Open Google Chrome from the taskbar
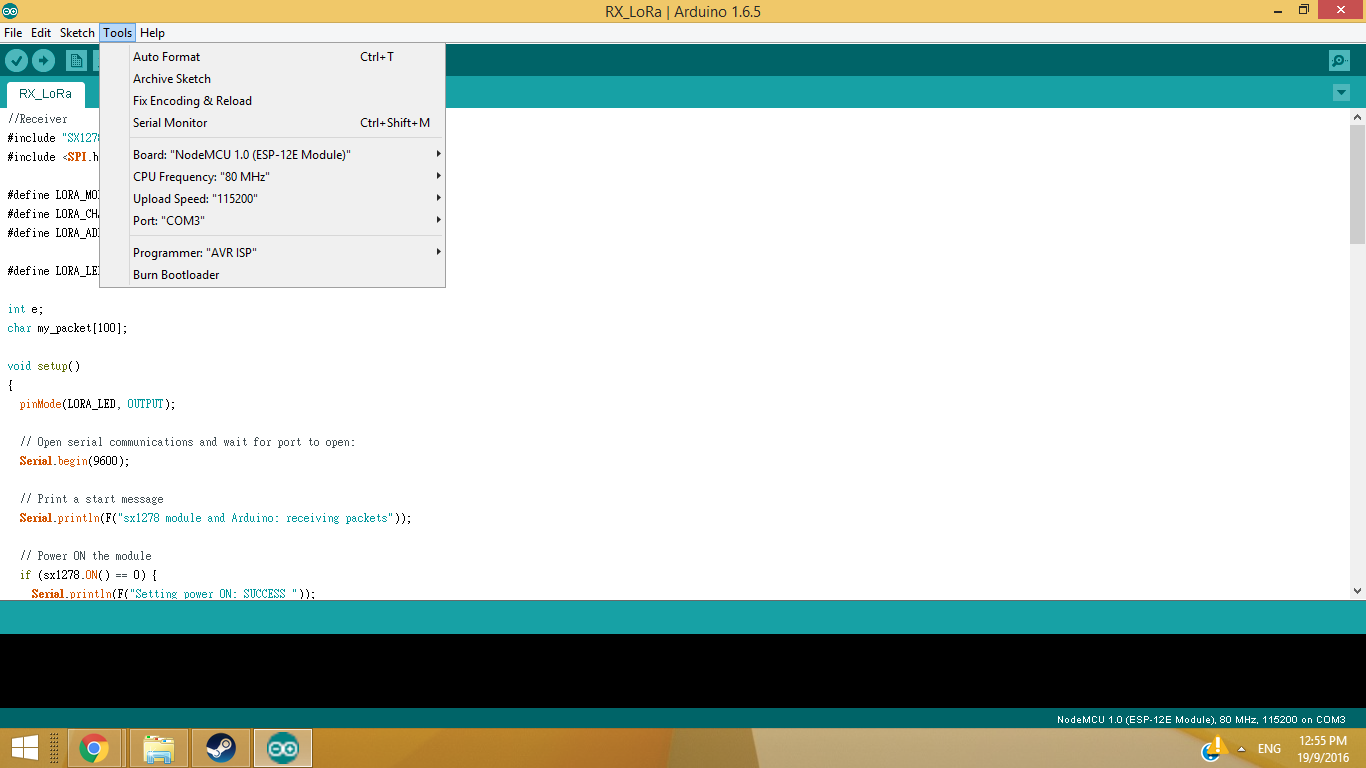This screenshot has width=1366, height=768. (95, 747)
